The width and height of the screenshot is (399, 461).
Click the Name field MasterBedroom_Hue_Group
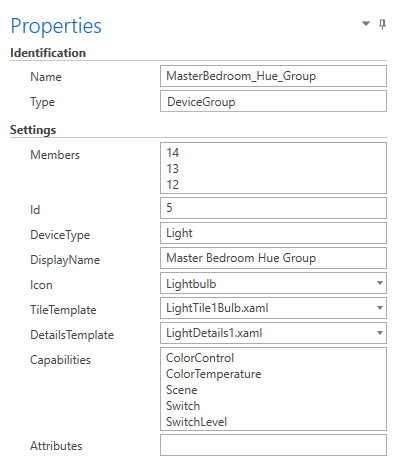[x=273, y=76]
